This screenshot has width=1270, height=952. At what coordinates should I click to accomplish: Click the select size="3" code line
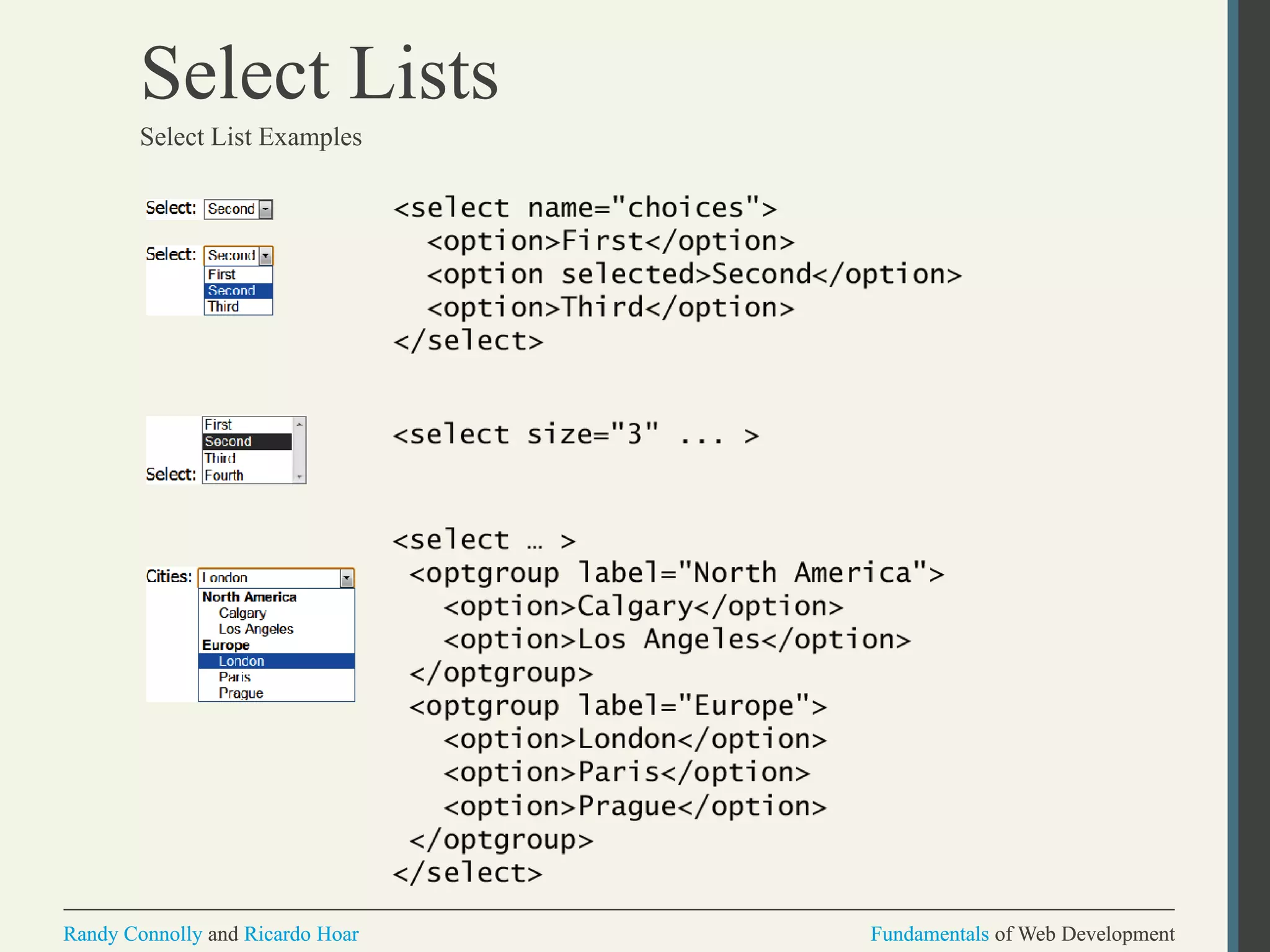pos(576,434)
